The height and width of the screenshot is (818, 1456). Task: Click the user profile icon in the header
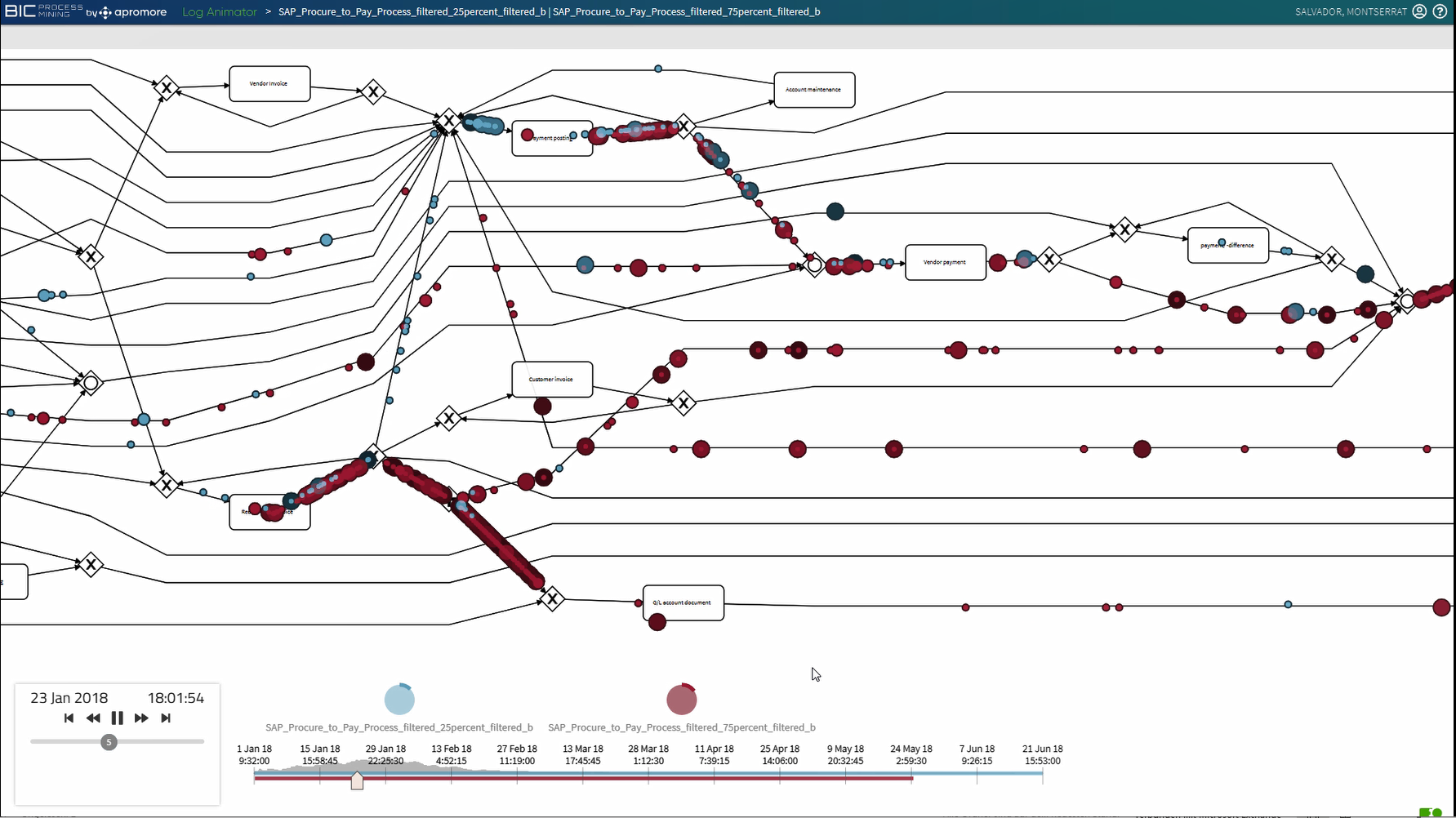coord(1419,11)
